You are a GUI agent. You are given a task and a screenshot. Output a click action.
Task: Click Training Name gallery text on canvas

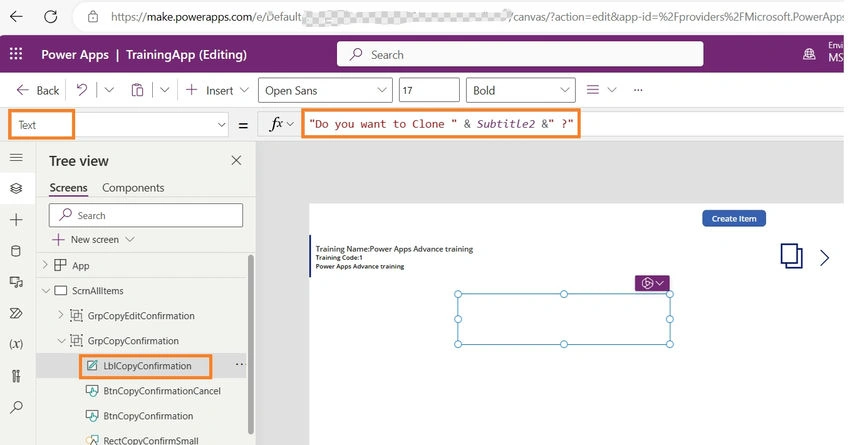pyautogui.click(x=394, y=249)
